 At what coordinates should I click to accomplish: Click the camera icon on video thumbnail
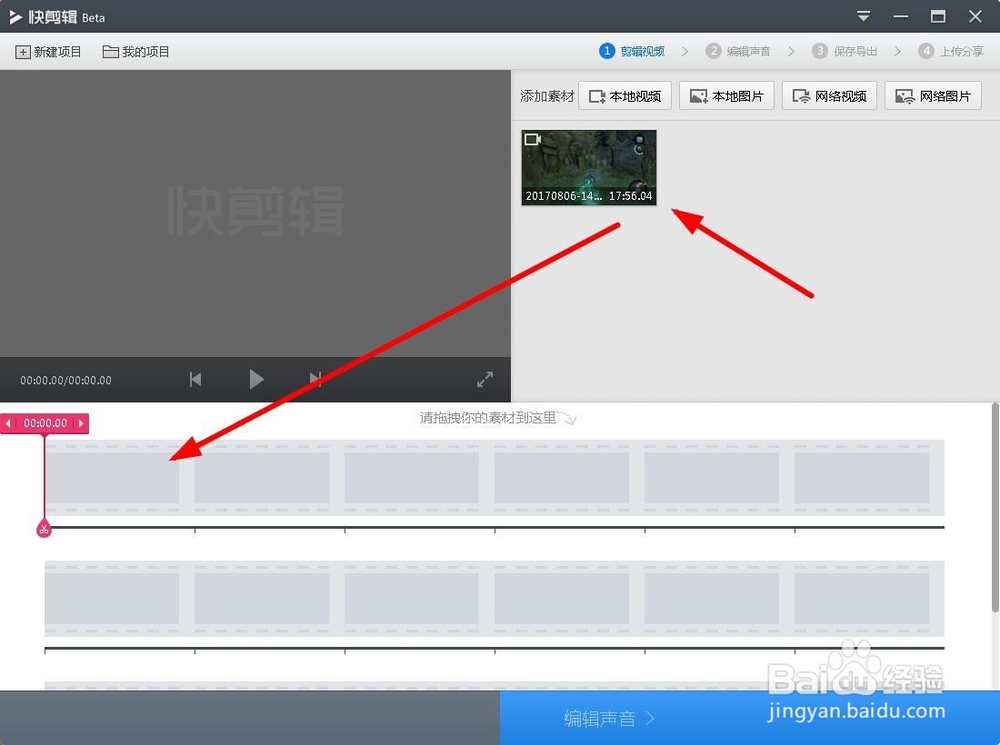(x=533, y=139)
